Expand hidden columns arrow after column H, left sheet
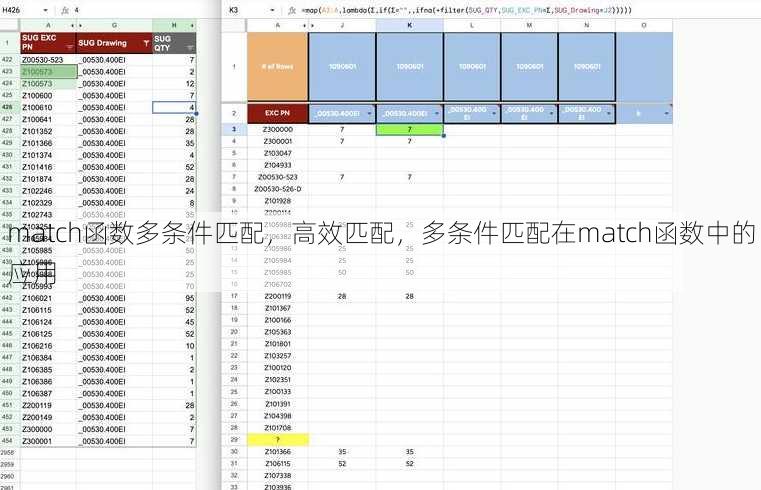 (193, 25)
